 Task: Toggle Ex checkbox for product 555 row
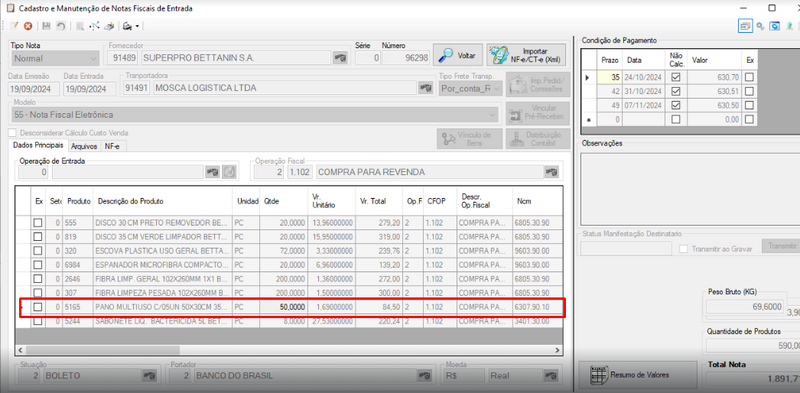pyautogui.click(x=38, y=223)
